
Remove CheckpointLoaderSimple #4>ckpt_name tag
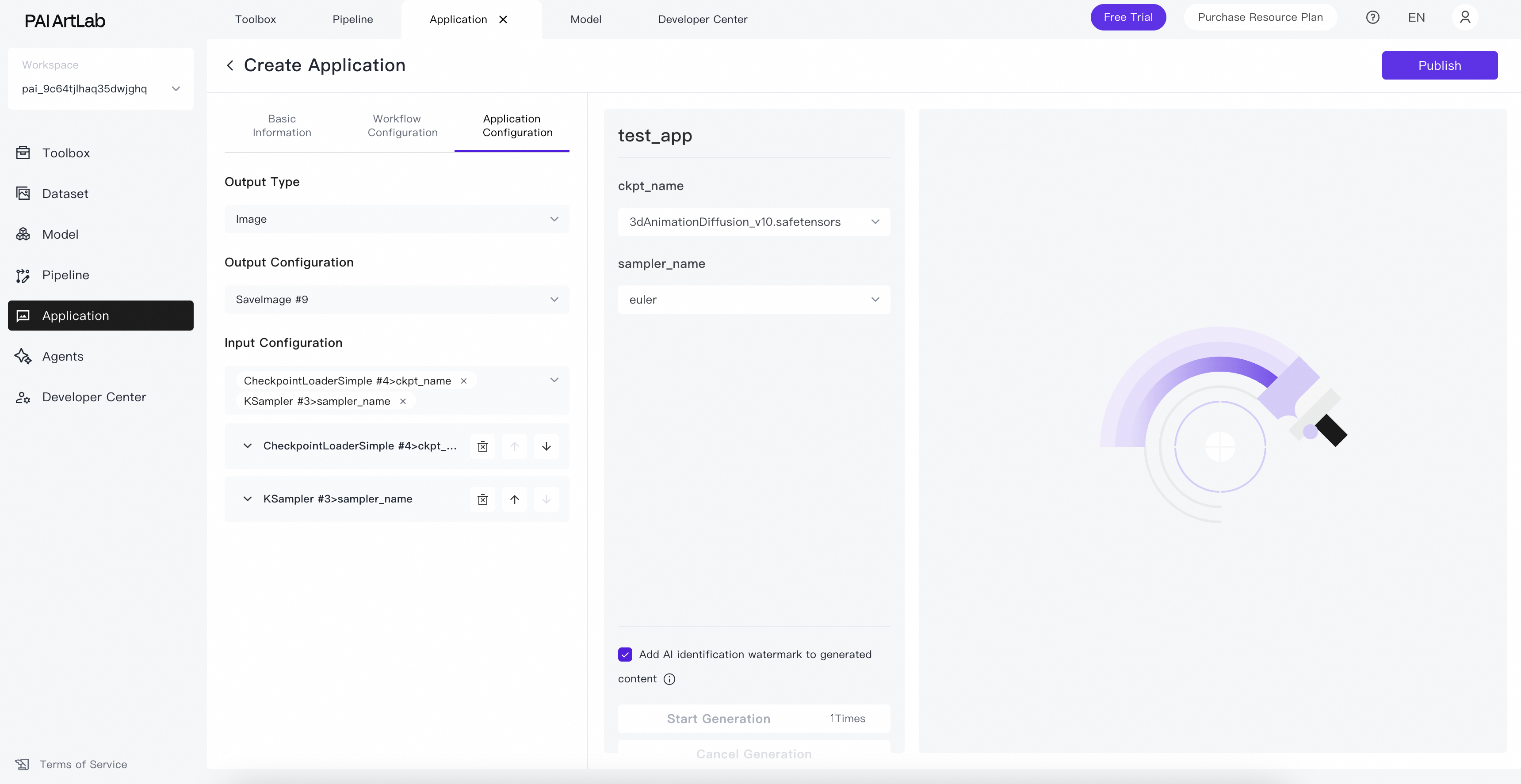tap(464, 381)
